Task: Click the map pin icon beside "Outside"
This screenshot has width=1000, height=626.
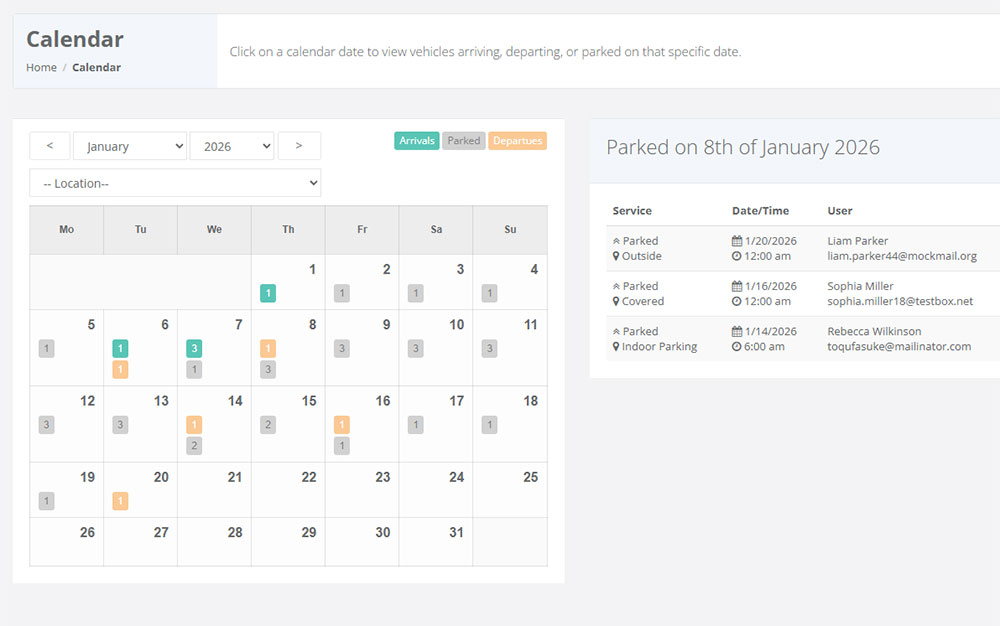Action: pos(614,256)
